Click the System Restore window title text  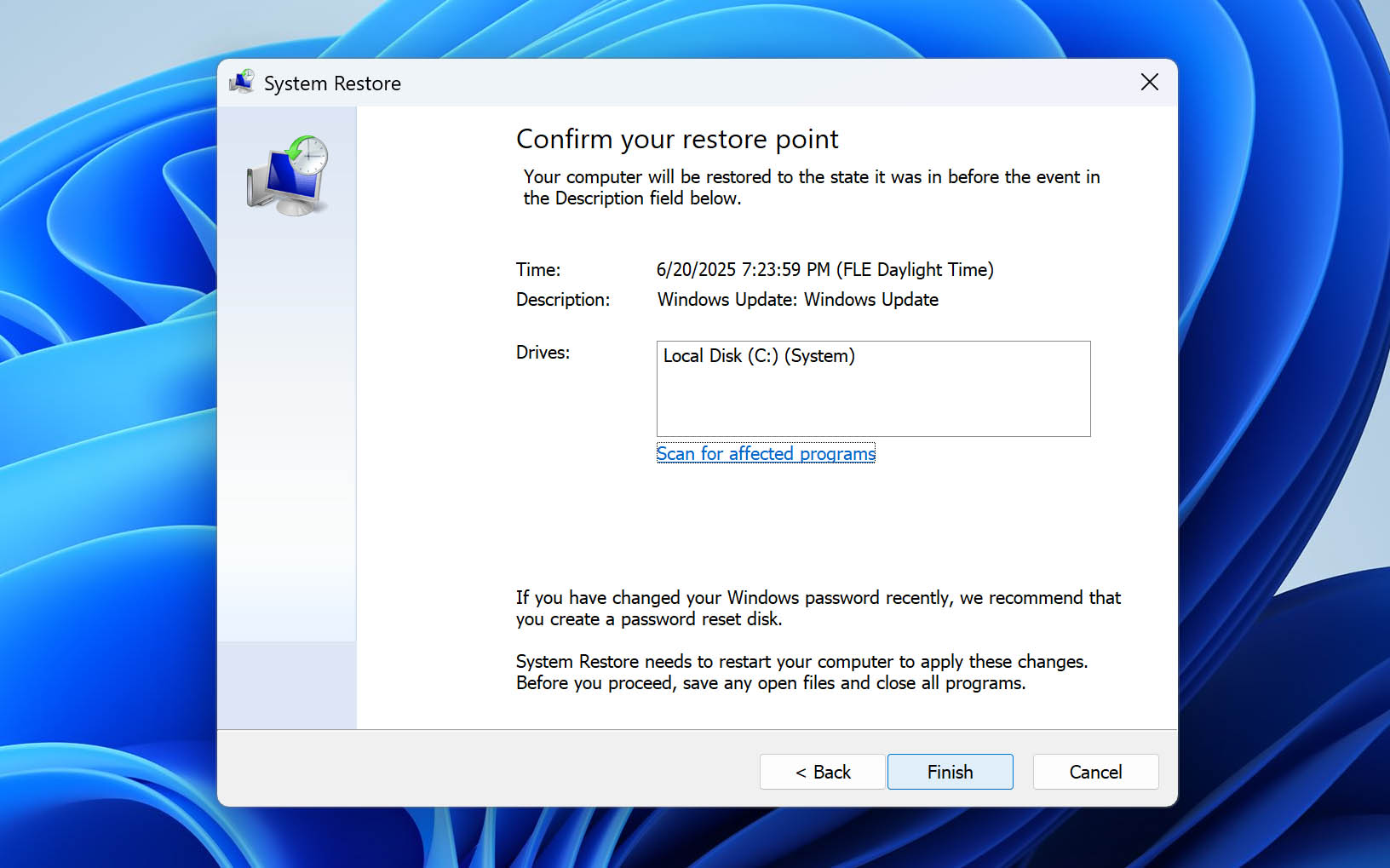tap(332, 83)
